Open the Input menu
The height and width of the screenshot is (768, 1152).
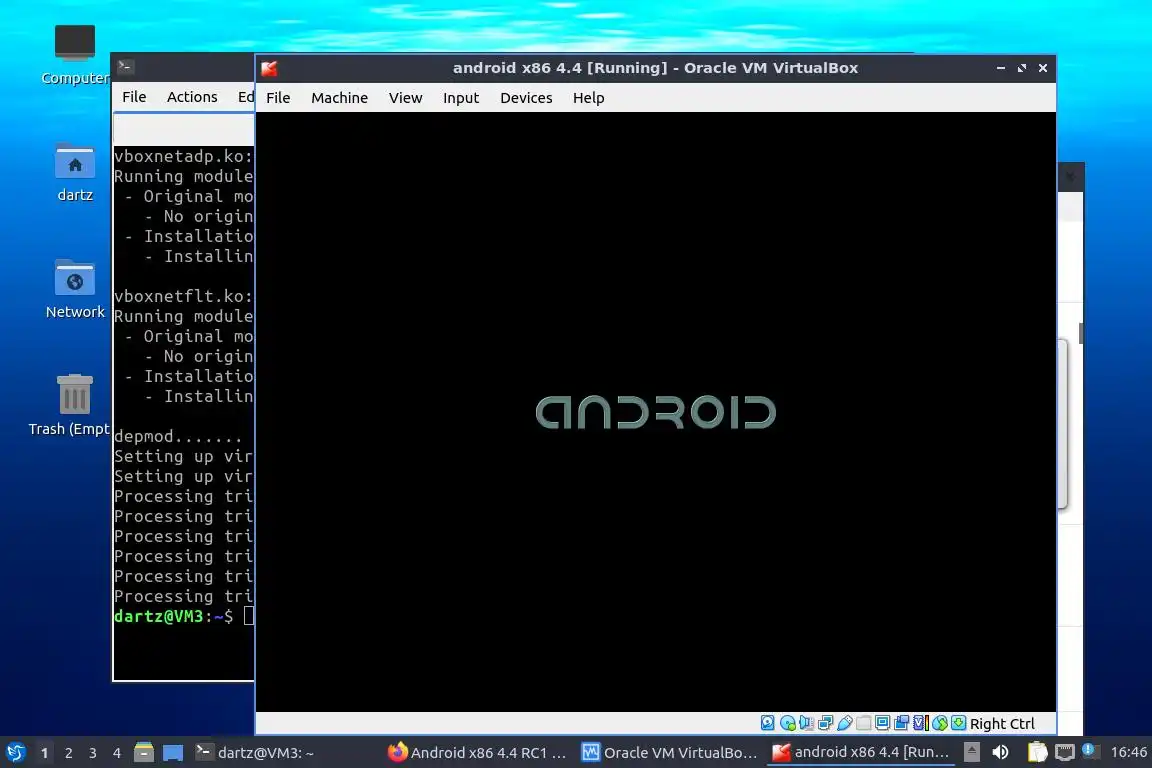click(x=461, y=98)
